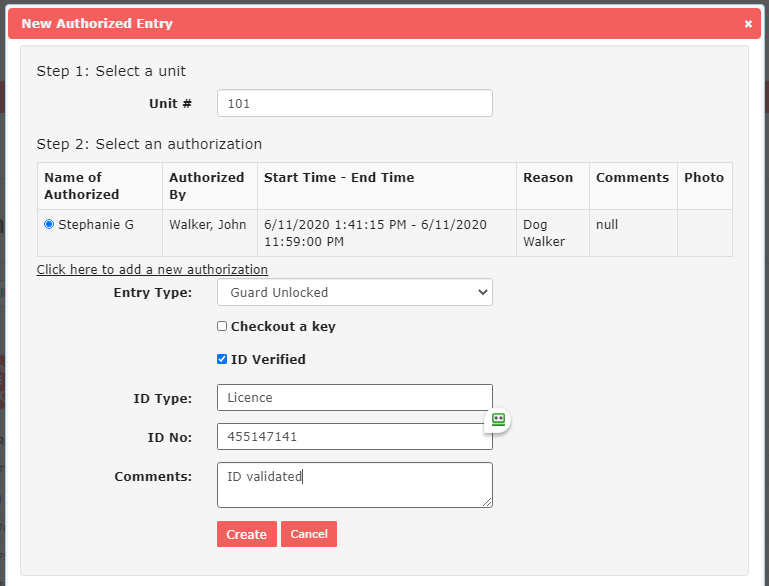Grab the Comments textarea resize handle
The height and width of the screenshot is (586, 769).
pyautogui.click(x=487, y=502)
